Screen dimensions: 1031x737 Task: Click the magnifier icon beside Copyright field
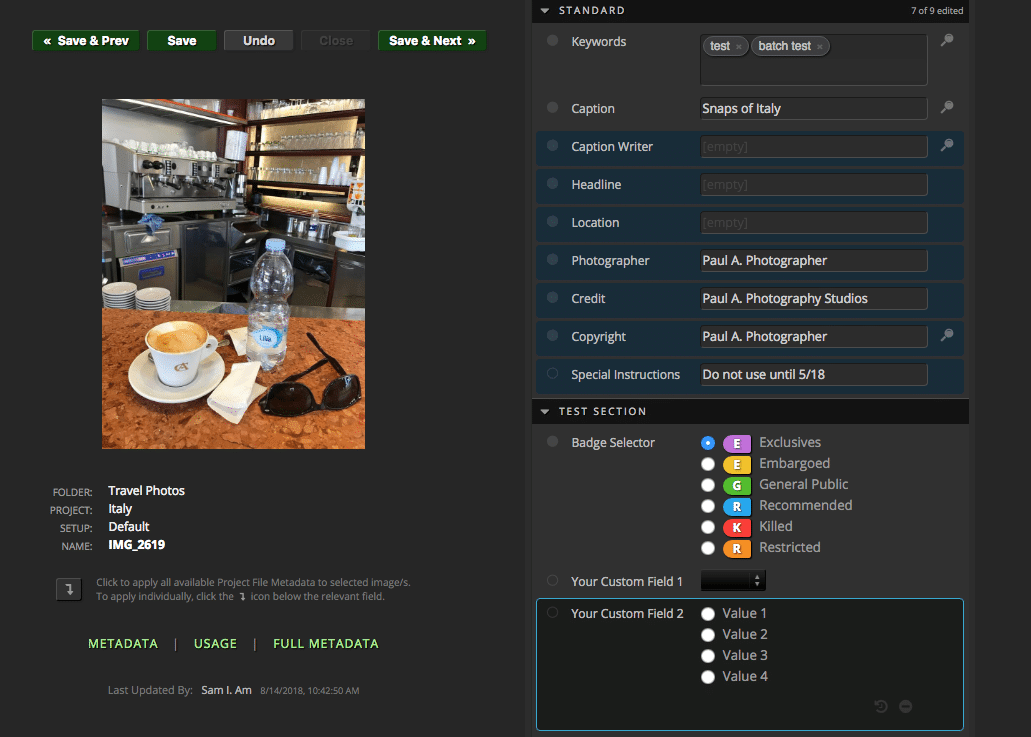click(946, 336)
